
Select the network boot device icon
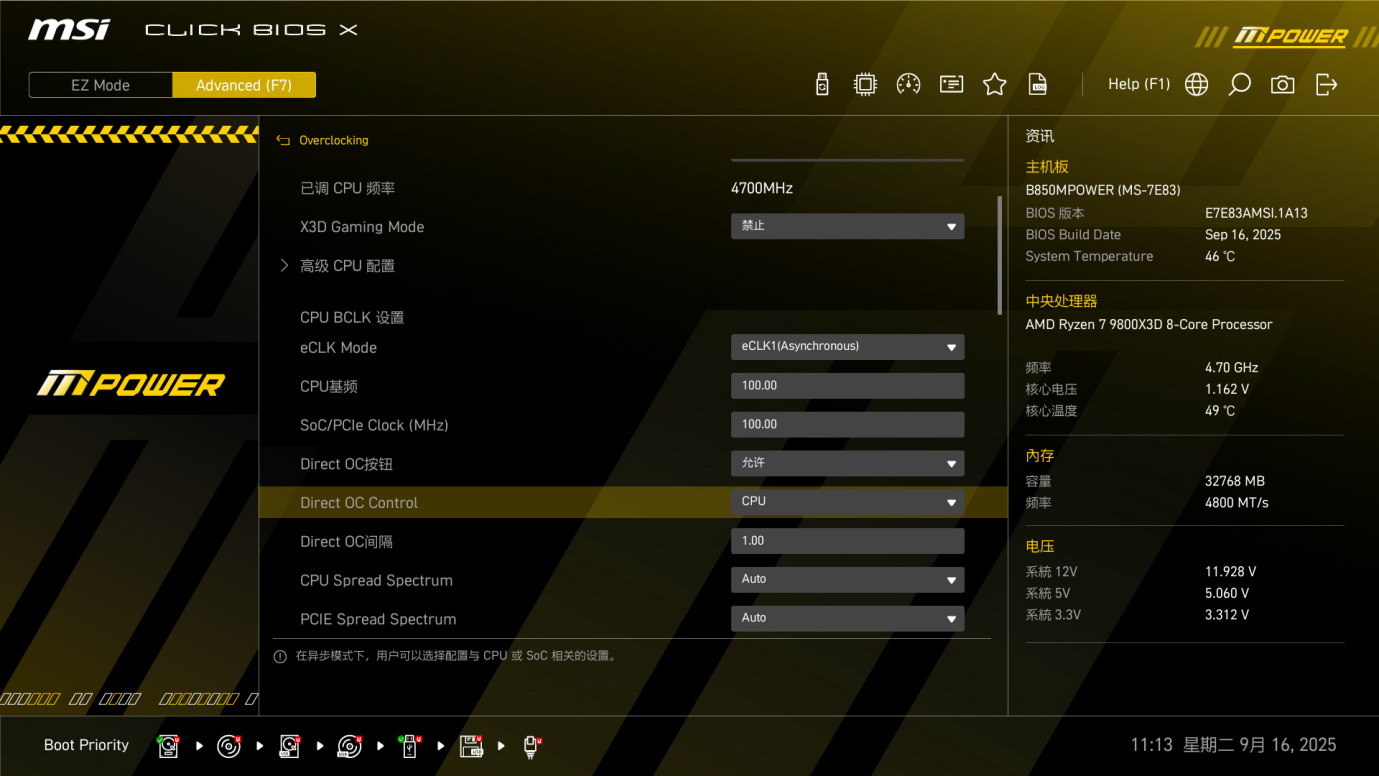click(x=531, y=746)
